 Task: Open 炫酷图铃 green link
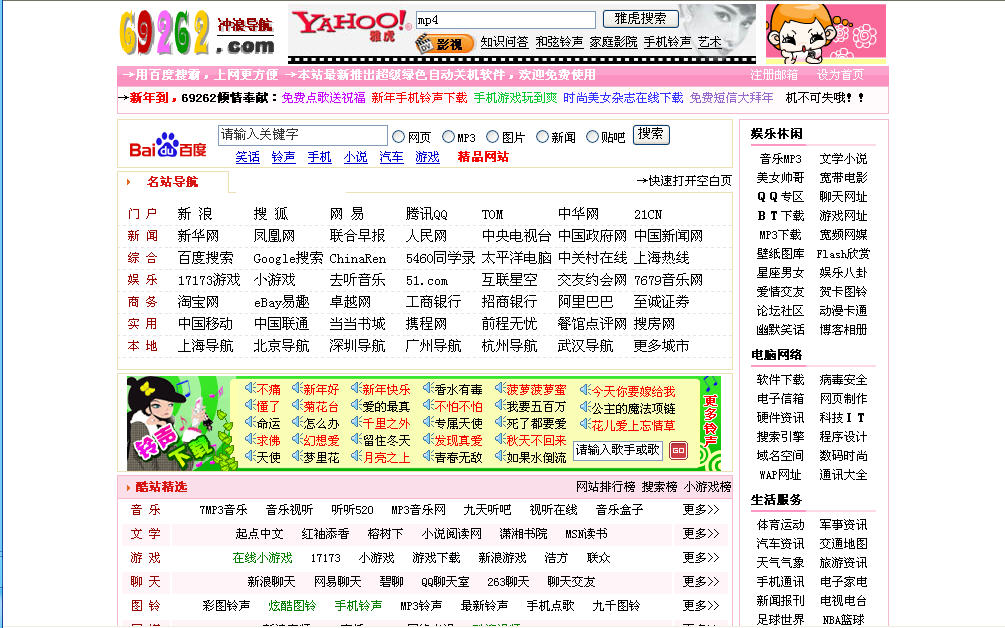pyautogui.click(x=292, y=606)
